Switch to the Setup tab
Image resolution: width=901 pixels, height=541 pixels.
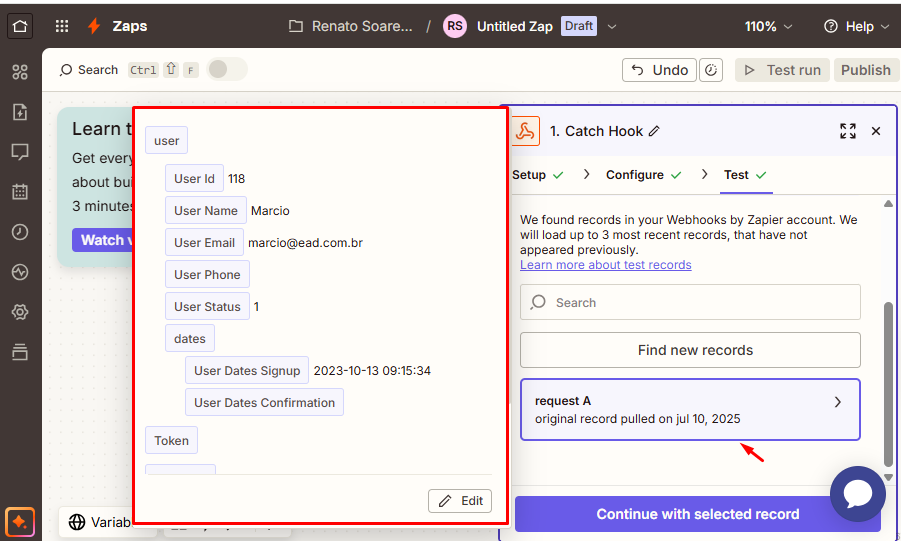pyautogui.click(x=538, y=175)
